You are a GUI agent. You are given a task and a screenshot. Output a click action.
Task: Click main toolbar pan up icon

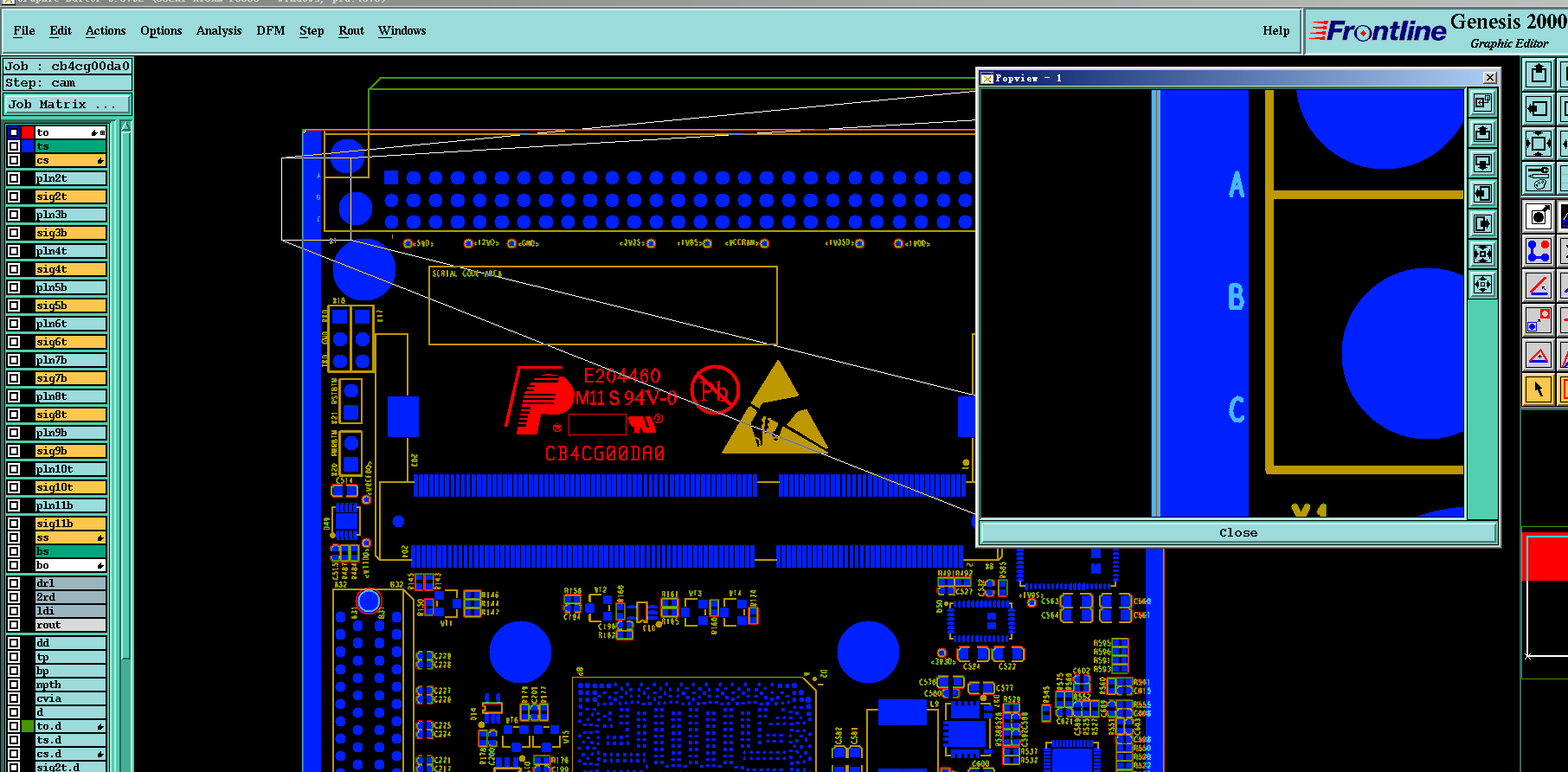1538,74
